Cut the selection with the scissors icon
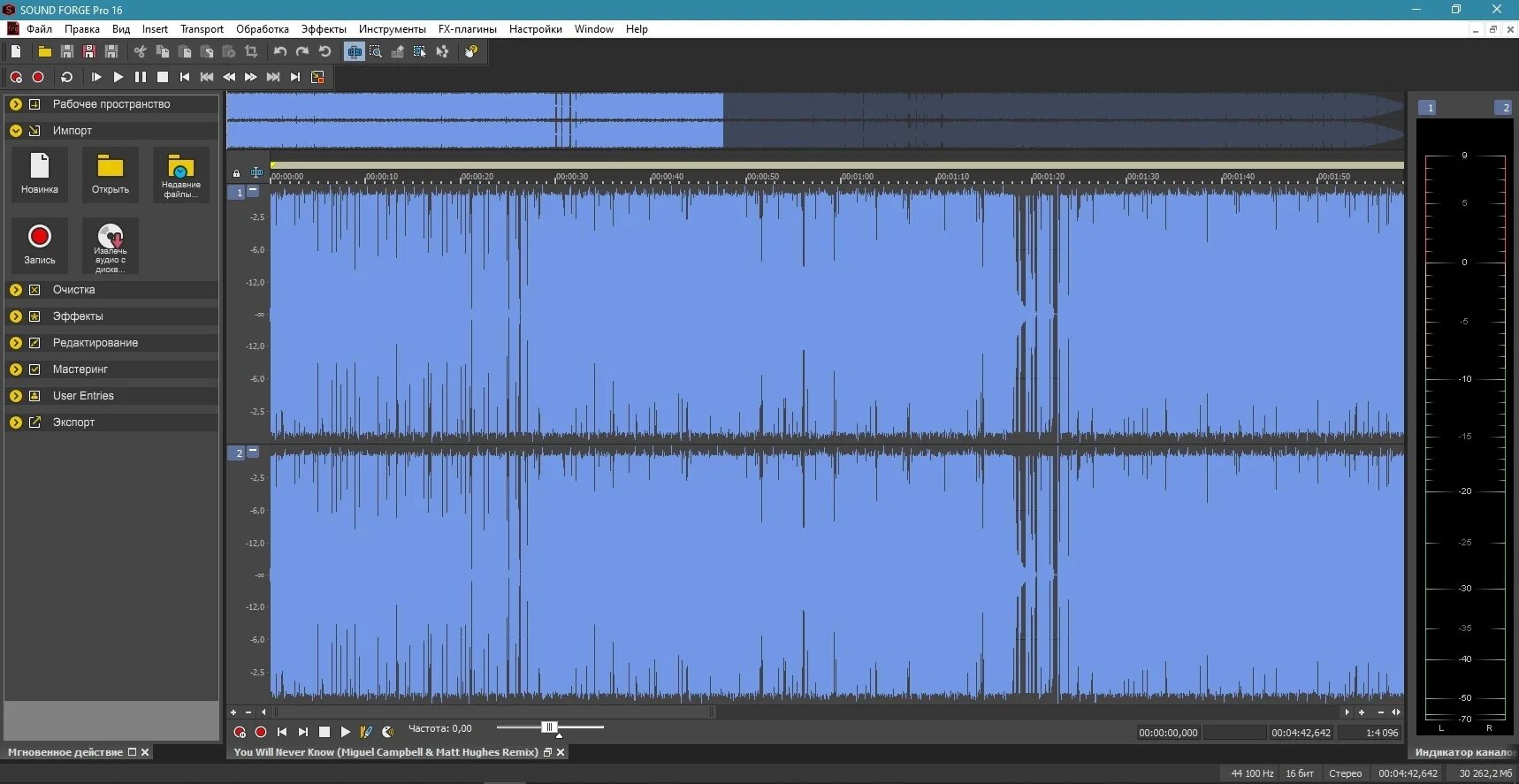The width and height of the screenshot is (1519, 784). [x=140, y=51]
